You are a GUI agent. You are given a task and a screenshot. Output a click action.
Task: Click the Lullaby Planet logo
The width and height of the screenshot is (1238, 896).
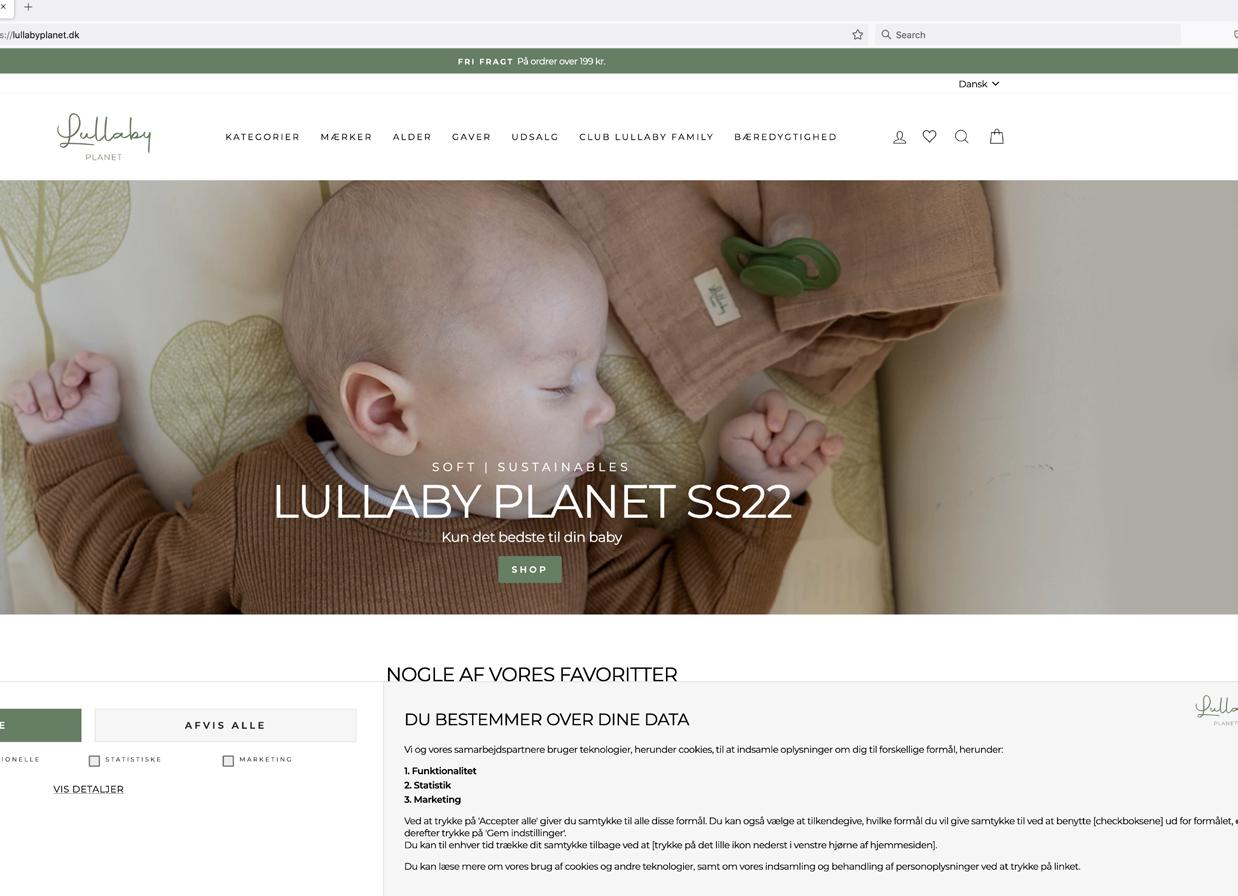pos(104,137)
